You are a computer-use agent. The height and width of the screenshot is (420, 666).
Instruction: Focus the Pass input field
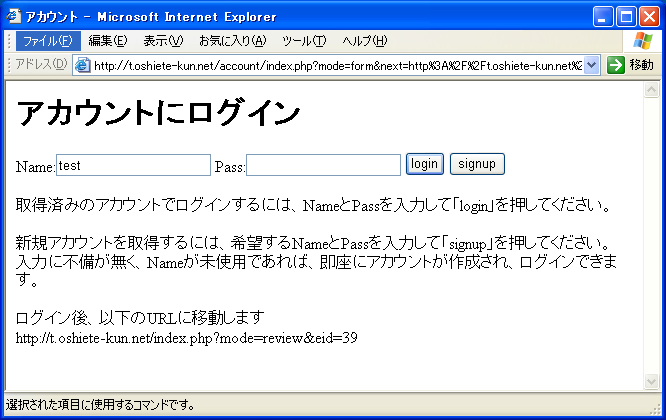coord(323,165)
